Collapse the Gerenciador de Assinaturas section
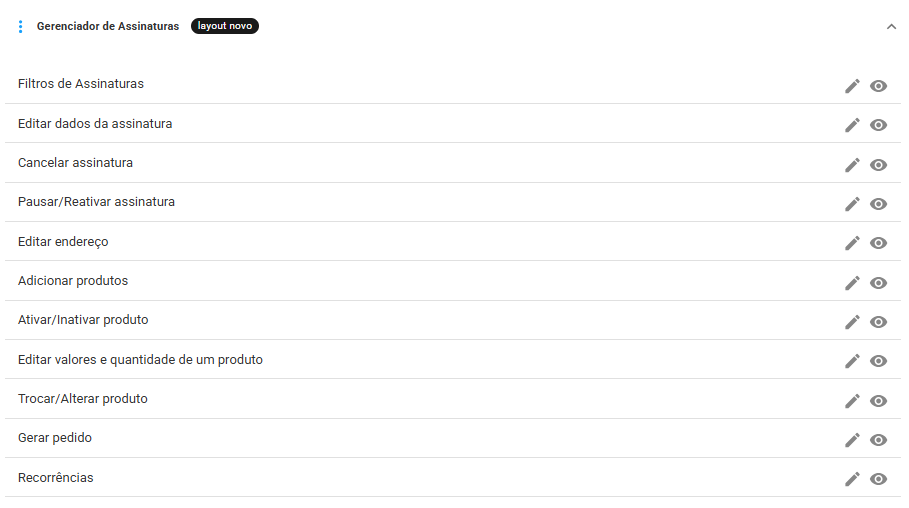 (x=891, y=26)
